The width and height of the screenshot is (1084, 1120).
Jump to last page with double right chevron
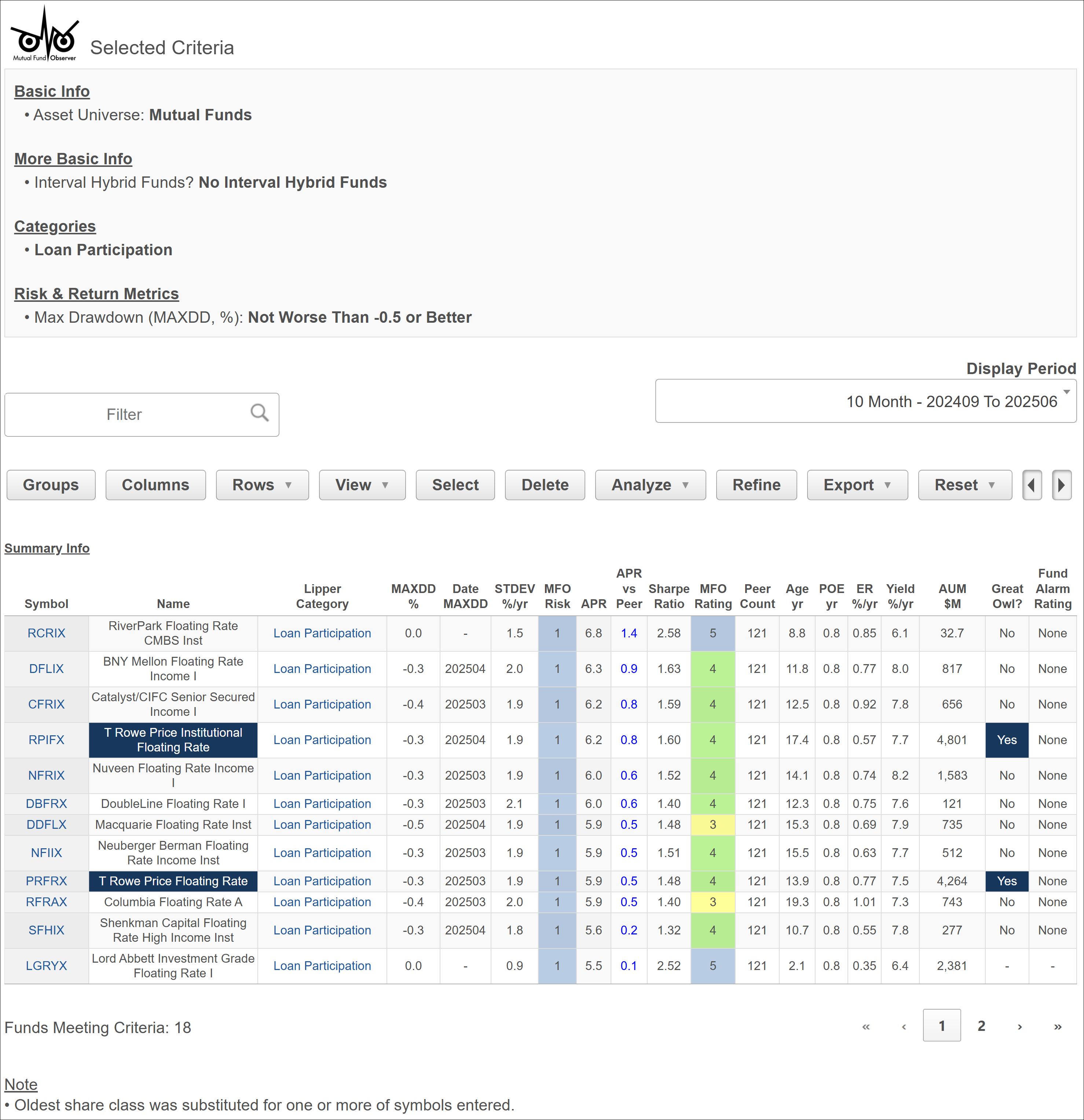click(1058, 1027)
